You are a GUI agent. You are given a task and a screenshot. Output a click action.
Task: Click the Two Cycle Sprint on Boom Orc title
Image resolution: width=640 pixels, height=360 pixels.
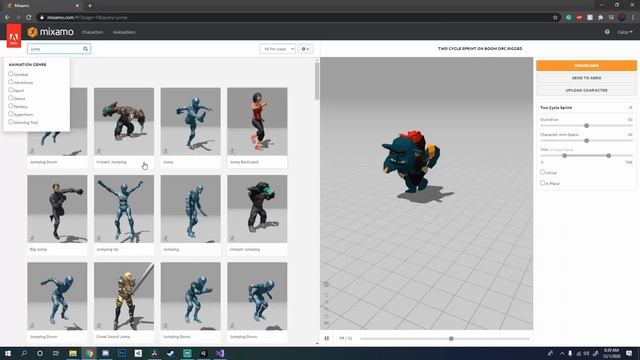(480, 49)
